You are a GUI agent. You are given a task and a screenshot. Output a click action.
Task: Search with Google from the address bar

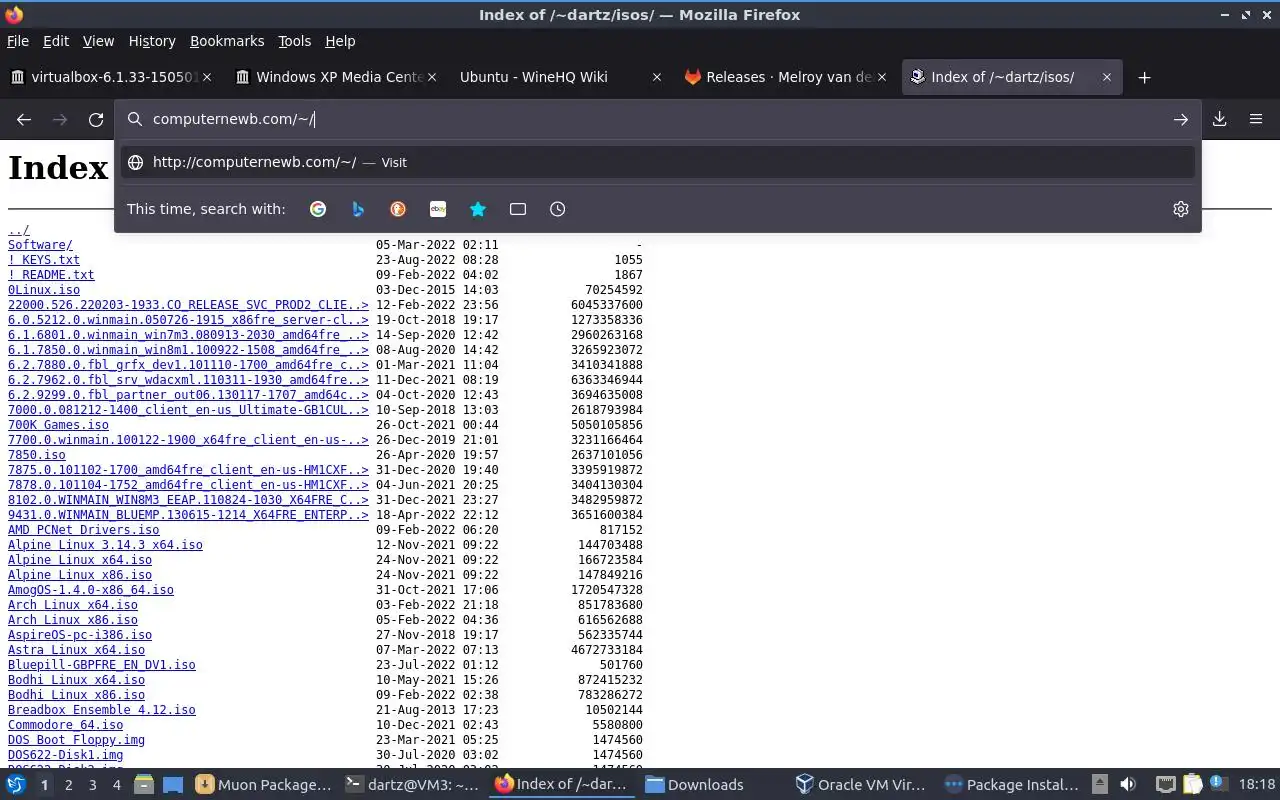[318, 209]
